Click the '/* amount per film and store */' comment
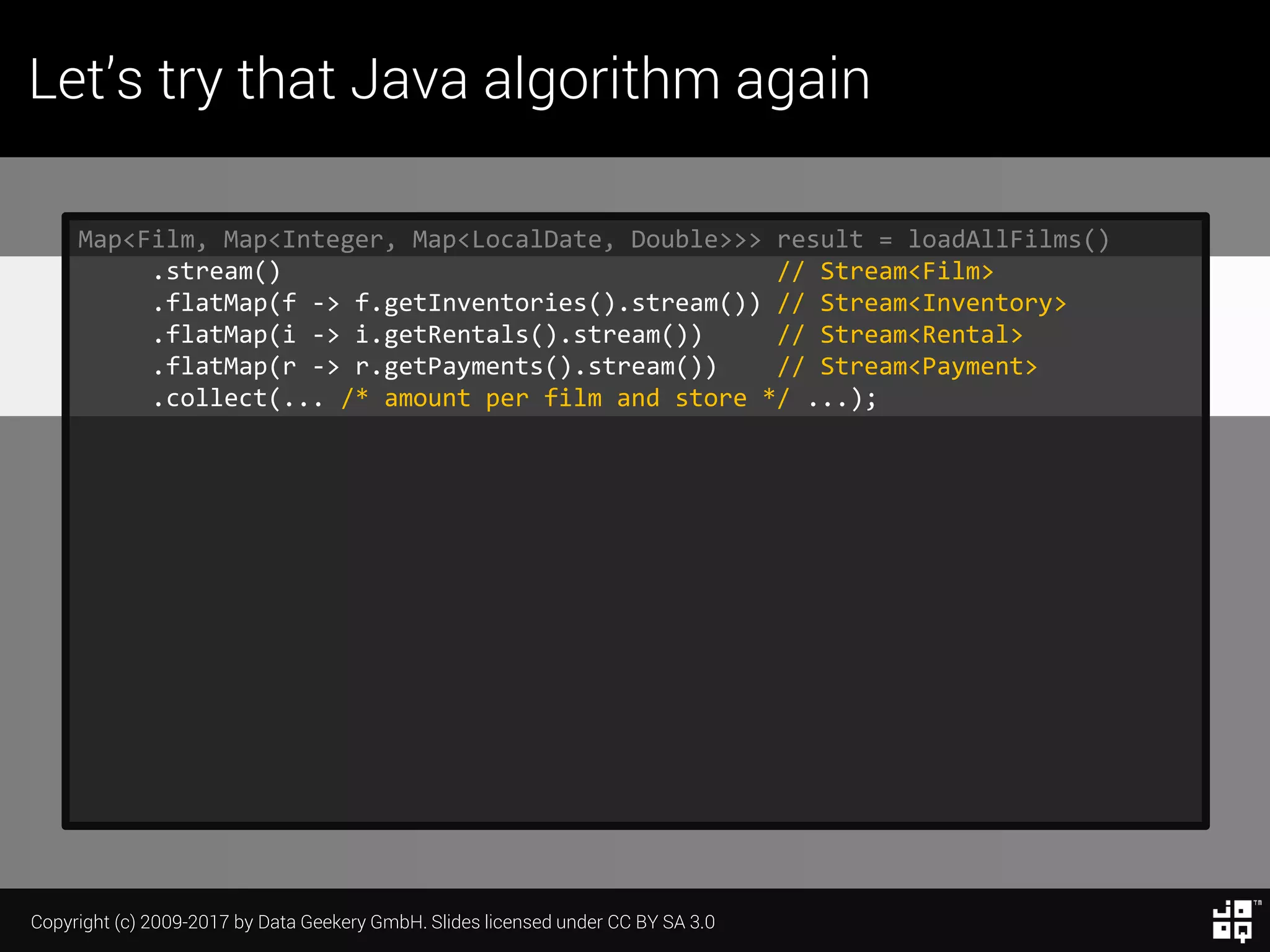 click(566, 398)
